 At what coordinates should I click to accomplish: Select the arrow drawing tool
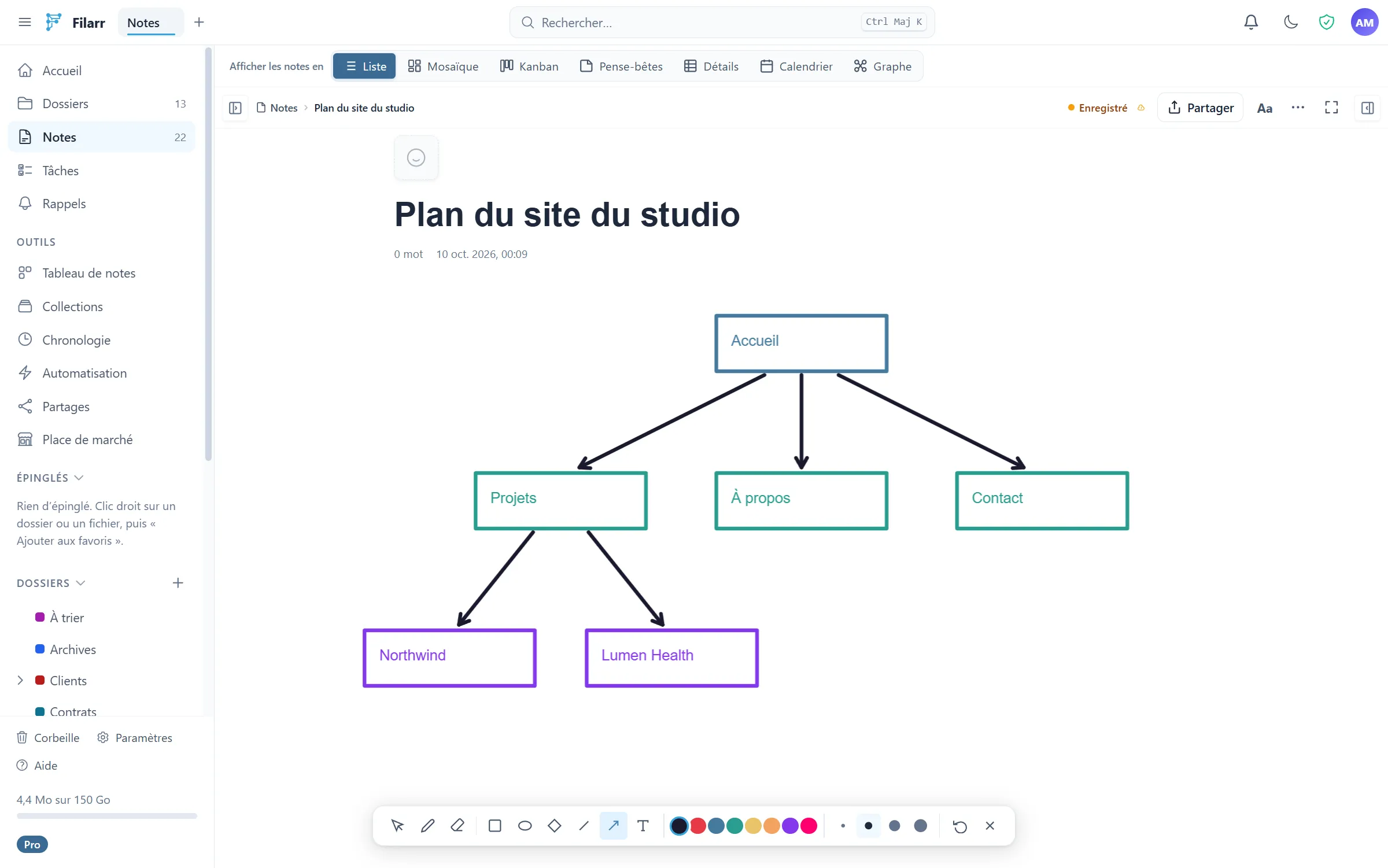614,826
